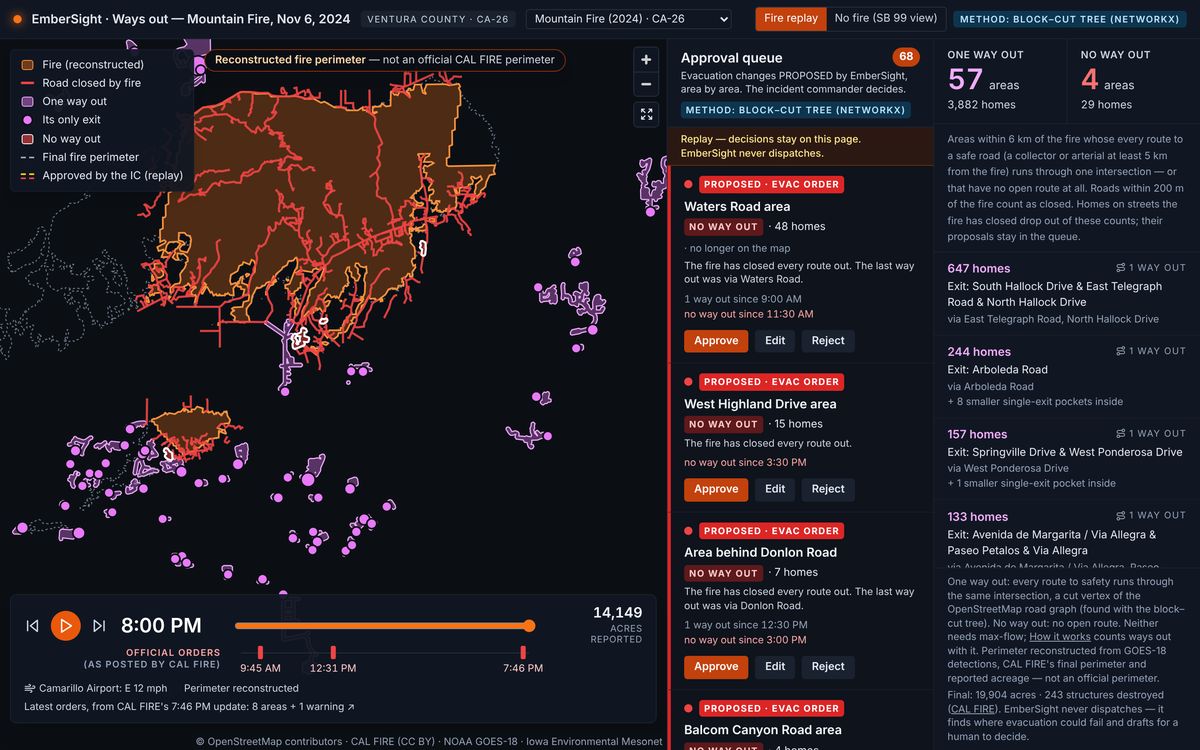Click the red status dot on Waters Road card

688,184
